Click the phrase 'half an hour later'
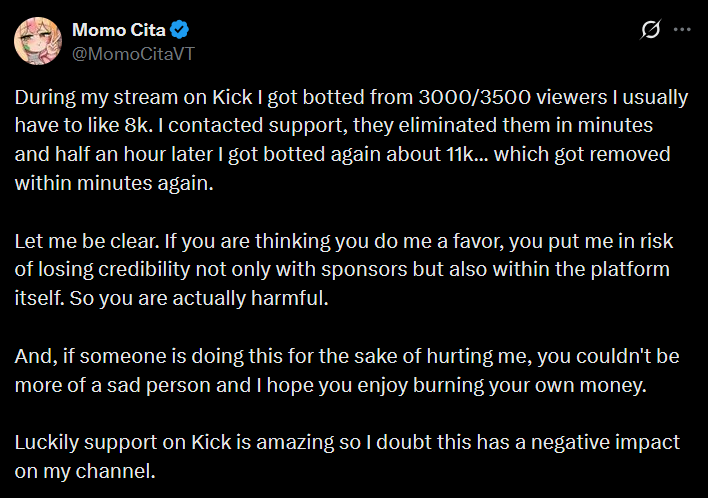Screen dimensions: 708x498 [122, 156]
